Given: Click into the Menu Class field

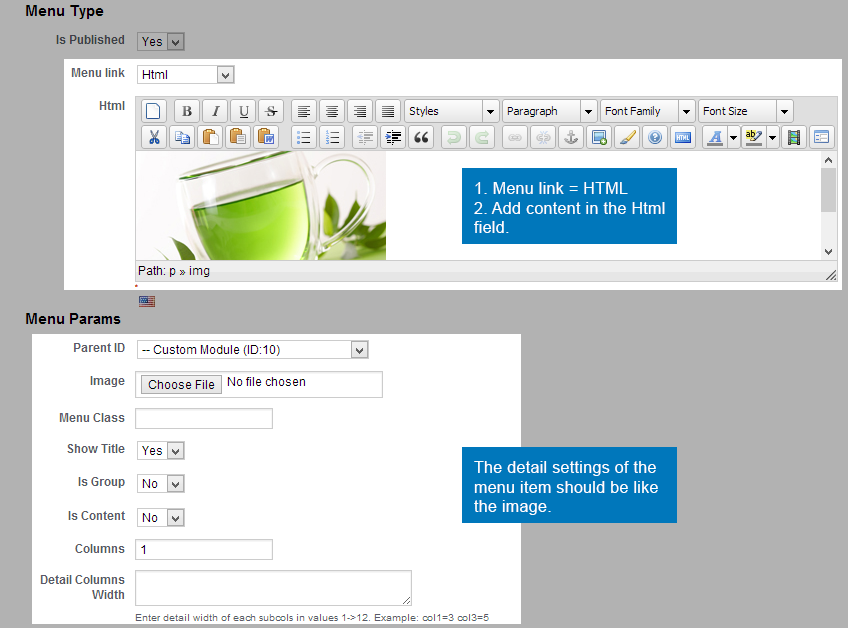Looking at the screenshot, I should coord(204,418).
